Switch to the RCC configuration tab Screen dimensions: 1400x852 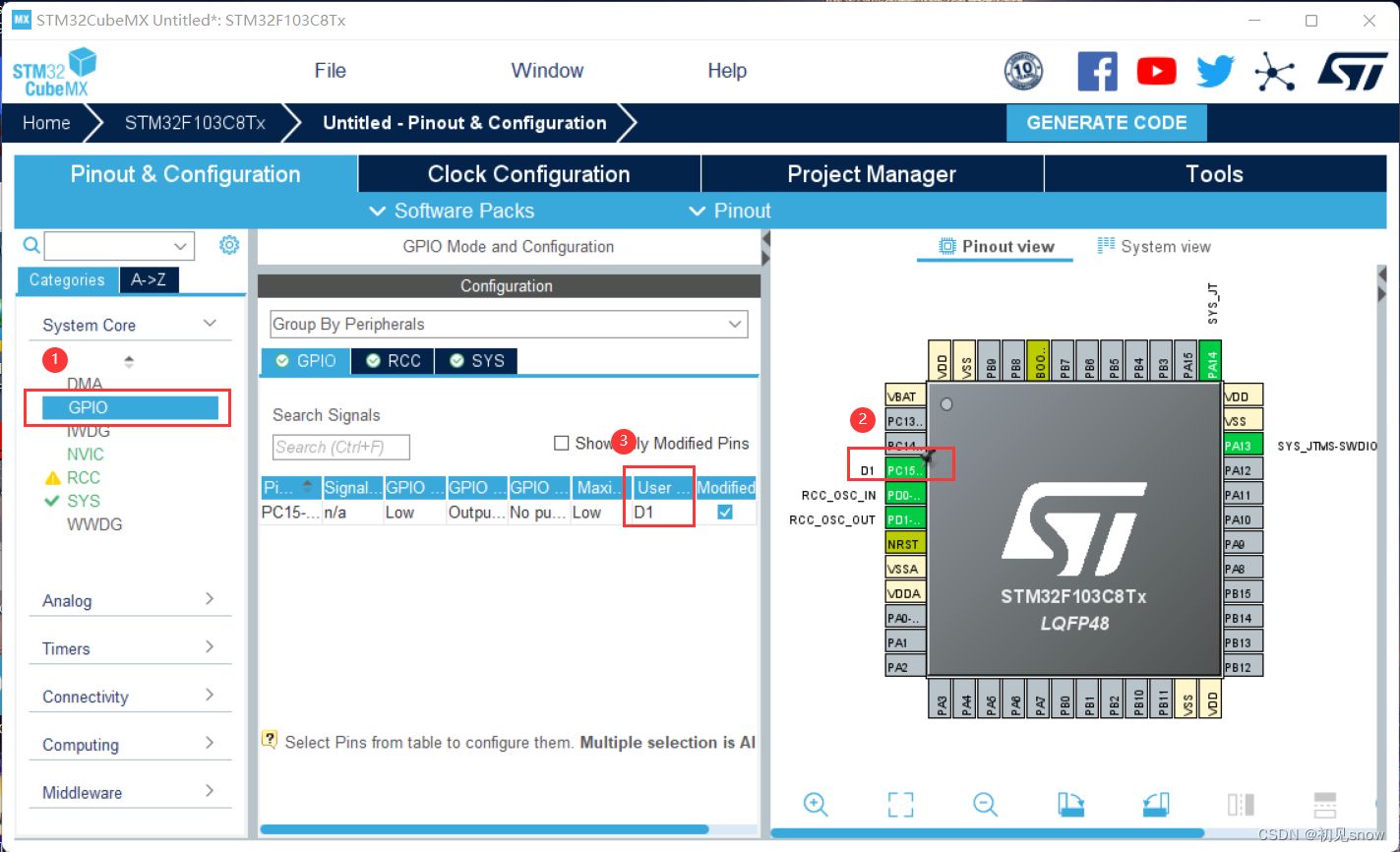[x=394, y=361]
